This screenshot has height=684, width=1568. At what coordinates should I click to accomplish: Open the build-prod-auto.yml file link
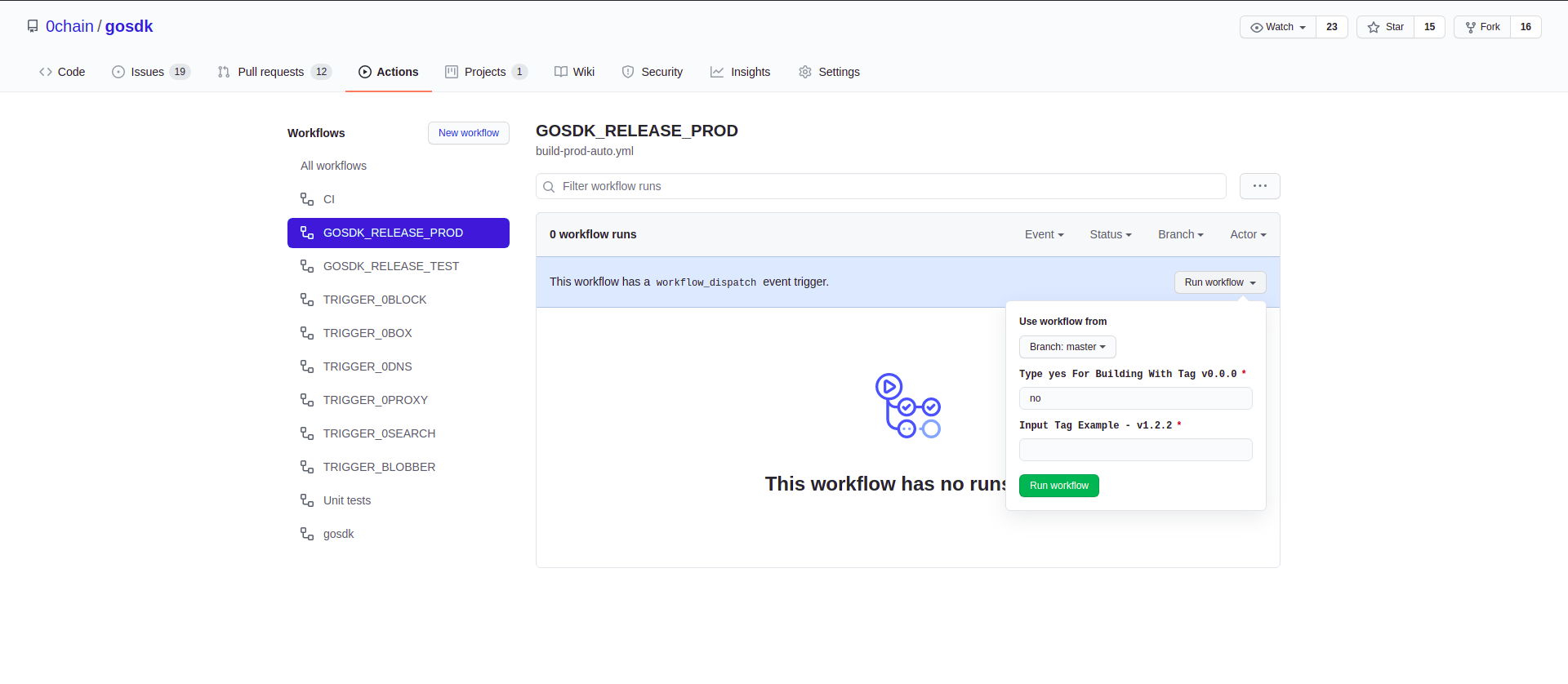585,151
